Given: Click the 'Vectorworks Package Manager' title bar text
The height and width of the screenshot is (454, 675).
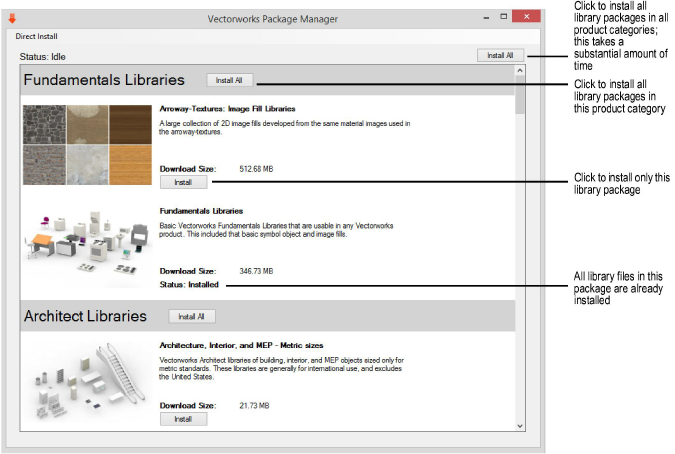Looking at the screenshot, I should click(272, 19).
